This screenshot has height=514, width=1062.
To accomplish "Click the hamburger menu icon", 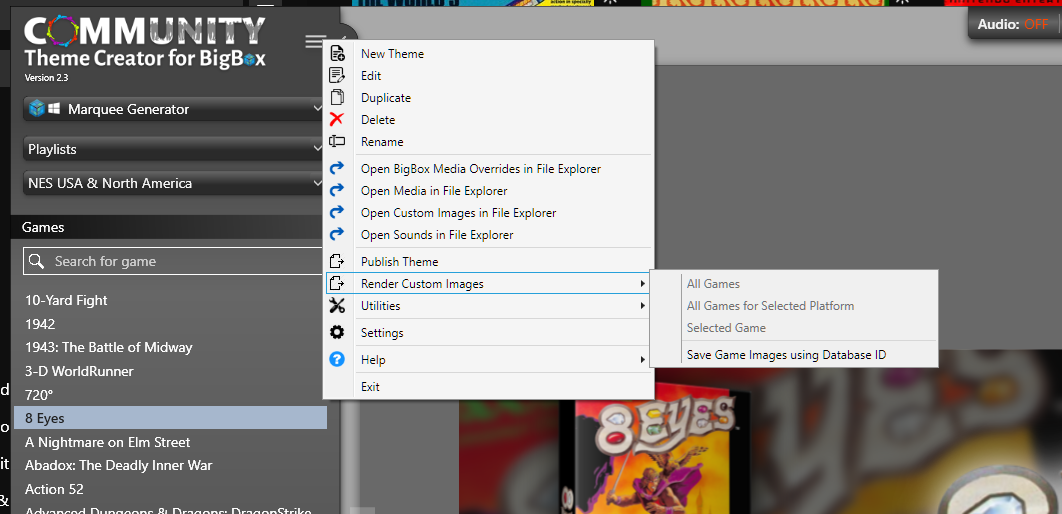I will [x=315, y=42].
